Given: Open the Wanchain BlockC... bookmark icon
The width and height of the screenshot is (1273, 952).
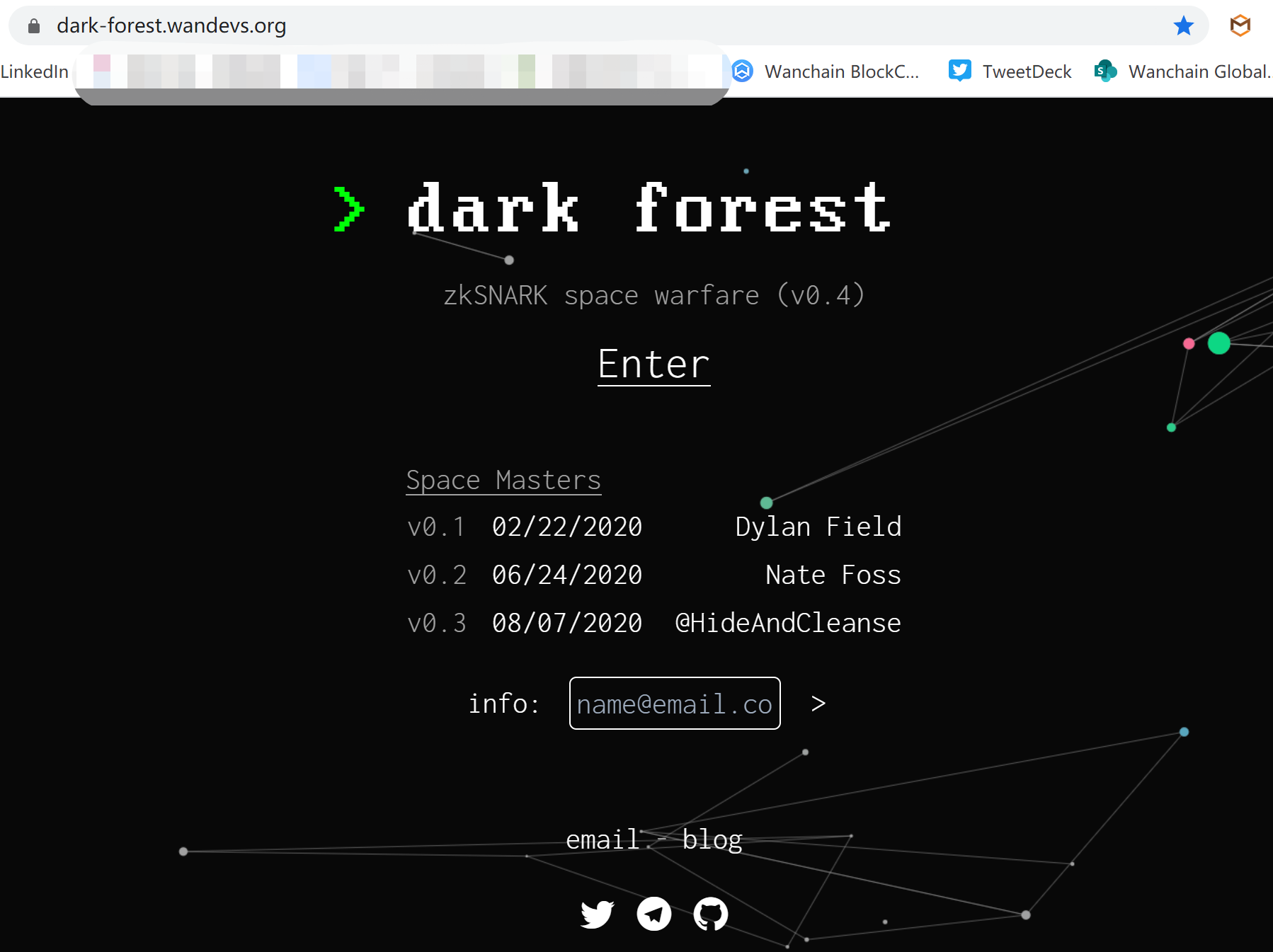Looking at the screenshot, I should click(742, 71).
